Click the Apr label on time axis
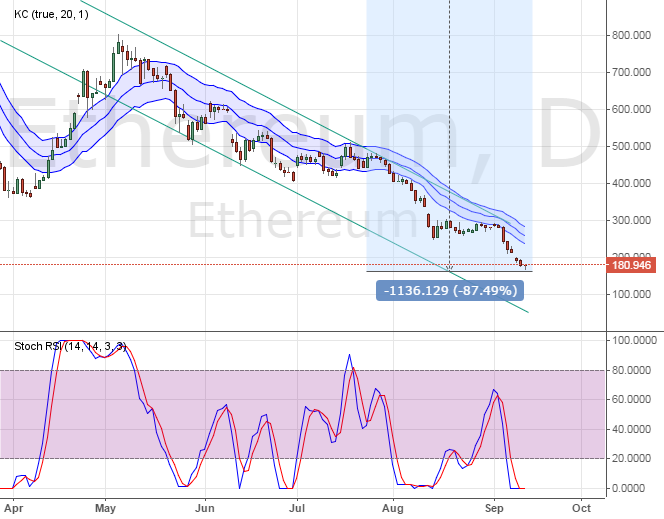Screen dimensions: 664x519 [13, 508]
